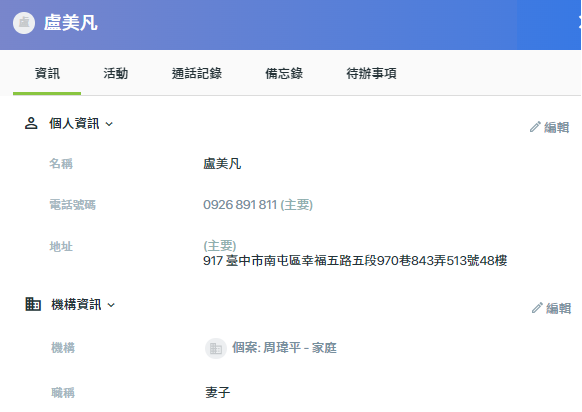This screenshot has height=412, width=582.
Task: Open the 待辦事項 tab
Action: (371, 73)
